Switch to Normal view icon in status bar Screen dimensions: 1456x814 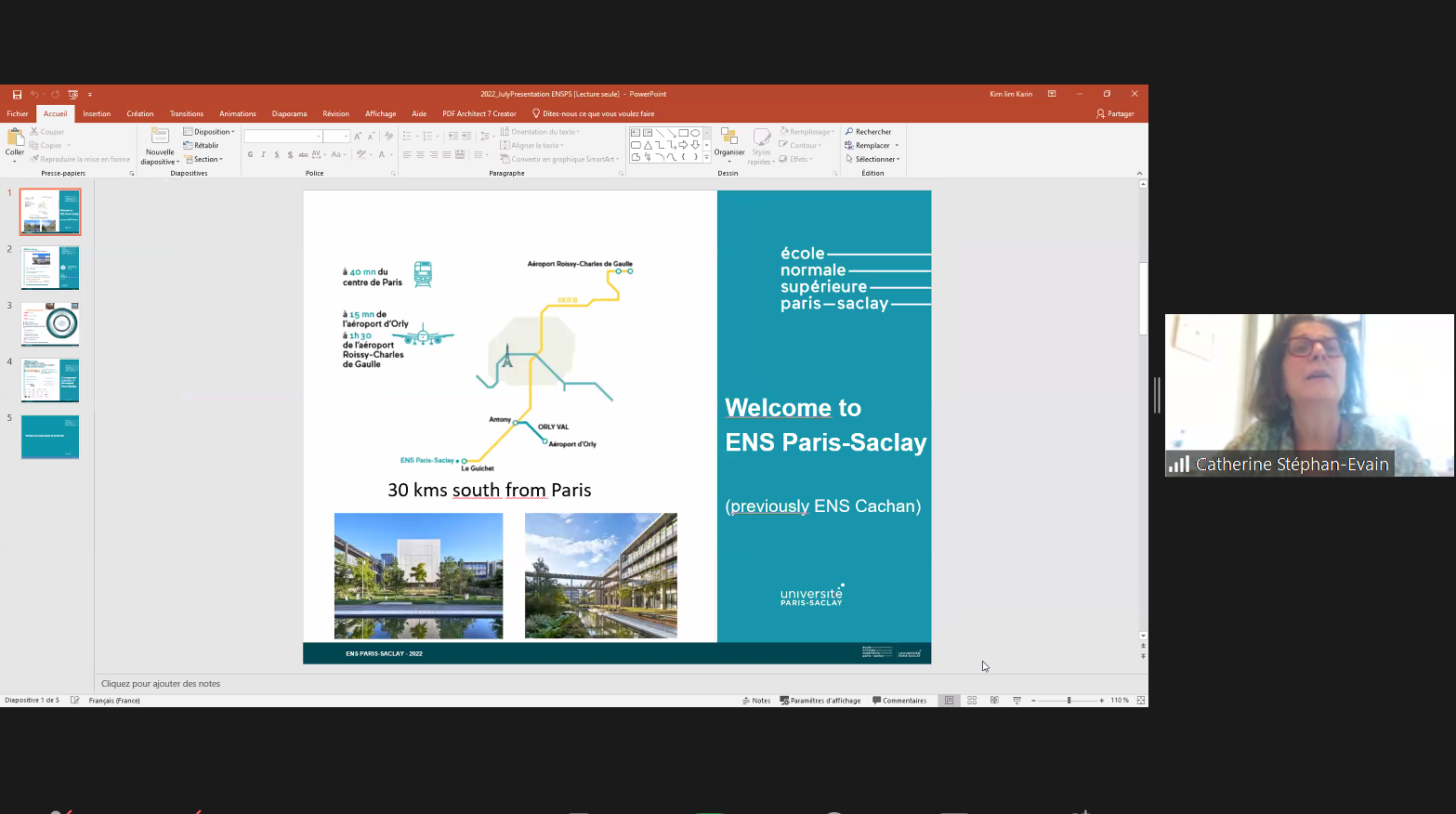click(950, 701)
